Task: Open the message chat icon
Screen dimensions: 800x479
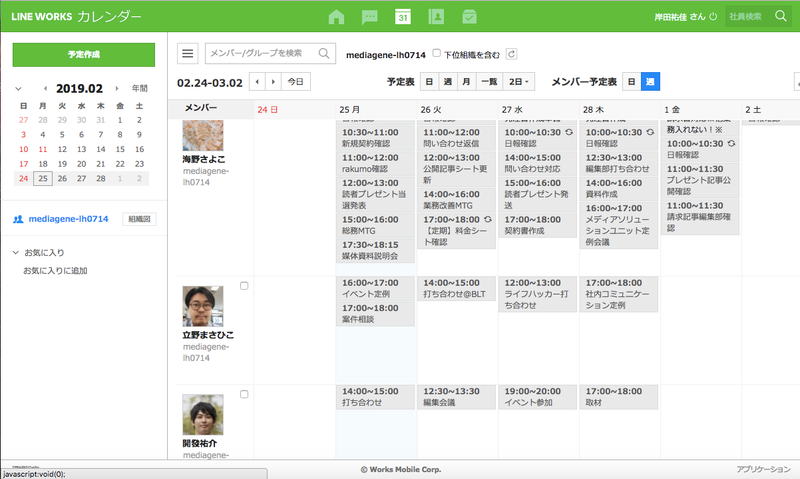Action: tap(369, 17)
